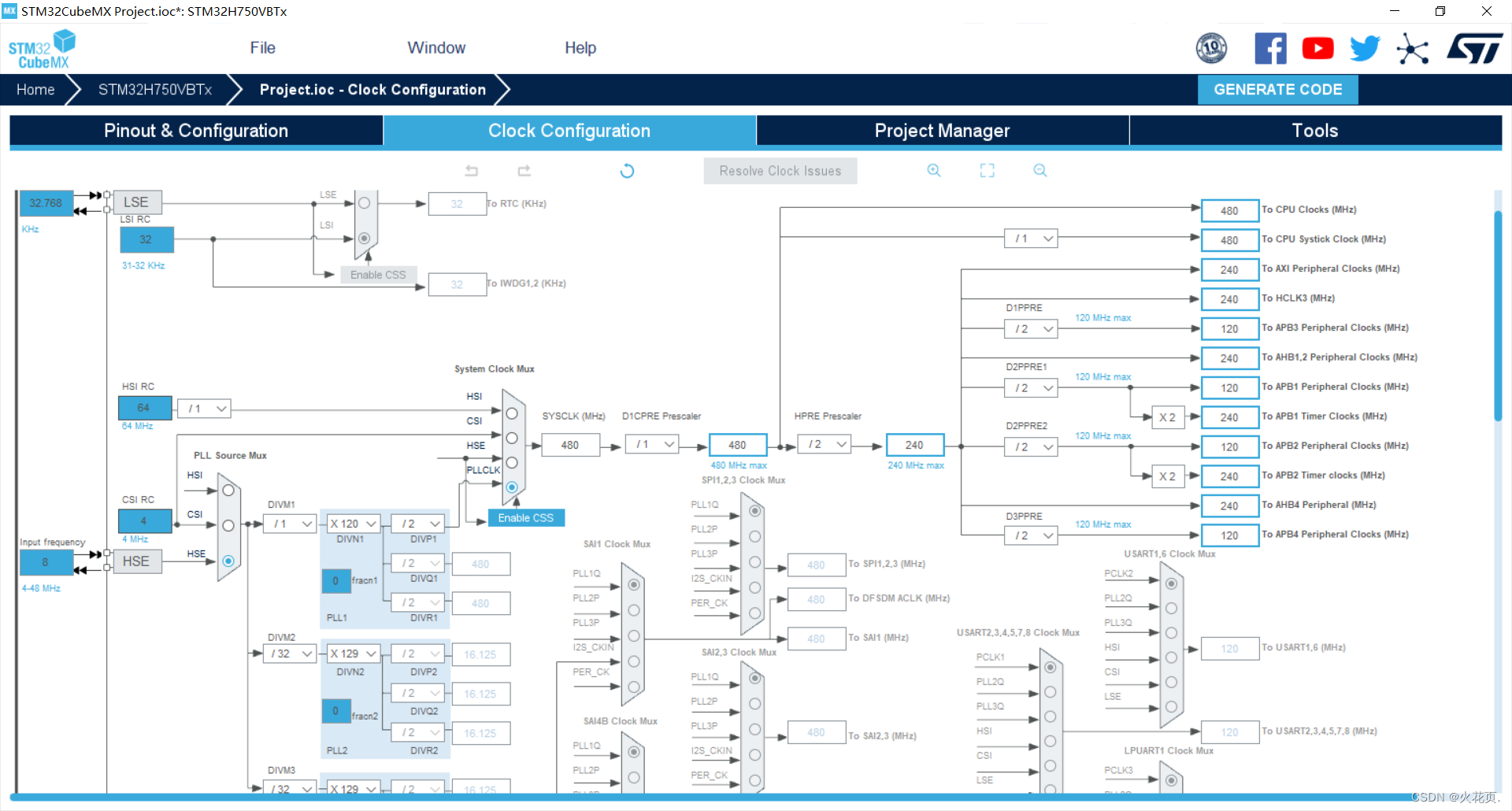Click the SYSCLK value field 480
This screenshot has width=1512, height=811.
[x=570, y=445]
